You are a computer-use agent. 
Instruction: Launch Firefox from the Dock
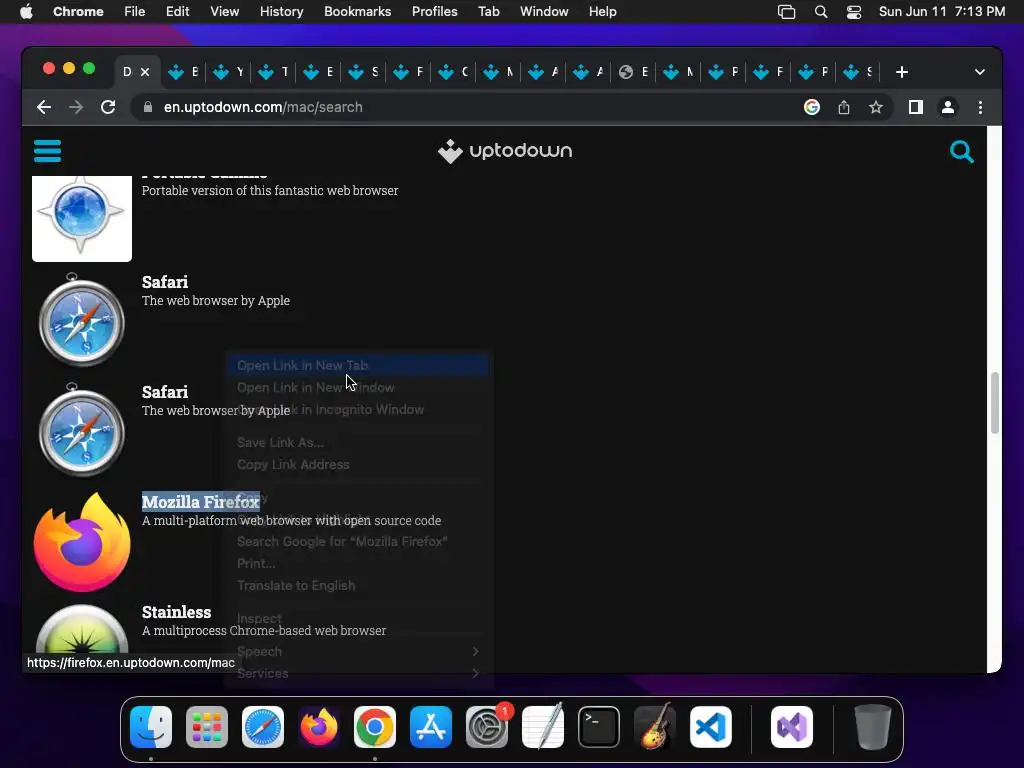319,727
